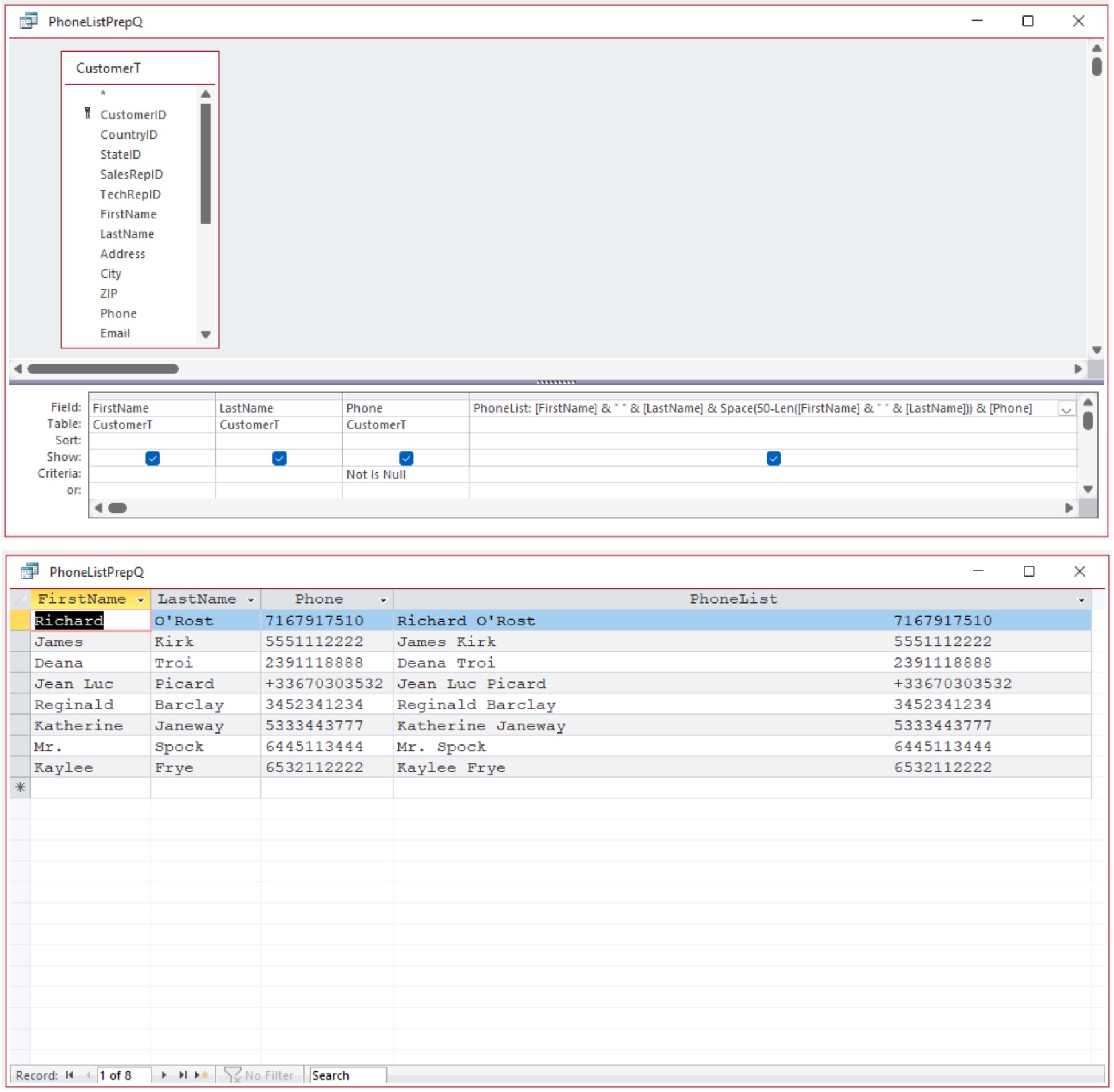
Task: Open the PhoneList column filter dropdown
Action: tap(1082, 600)
